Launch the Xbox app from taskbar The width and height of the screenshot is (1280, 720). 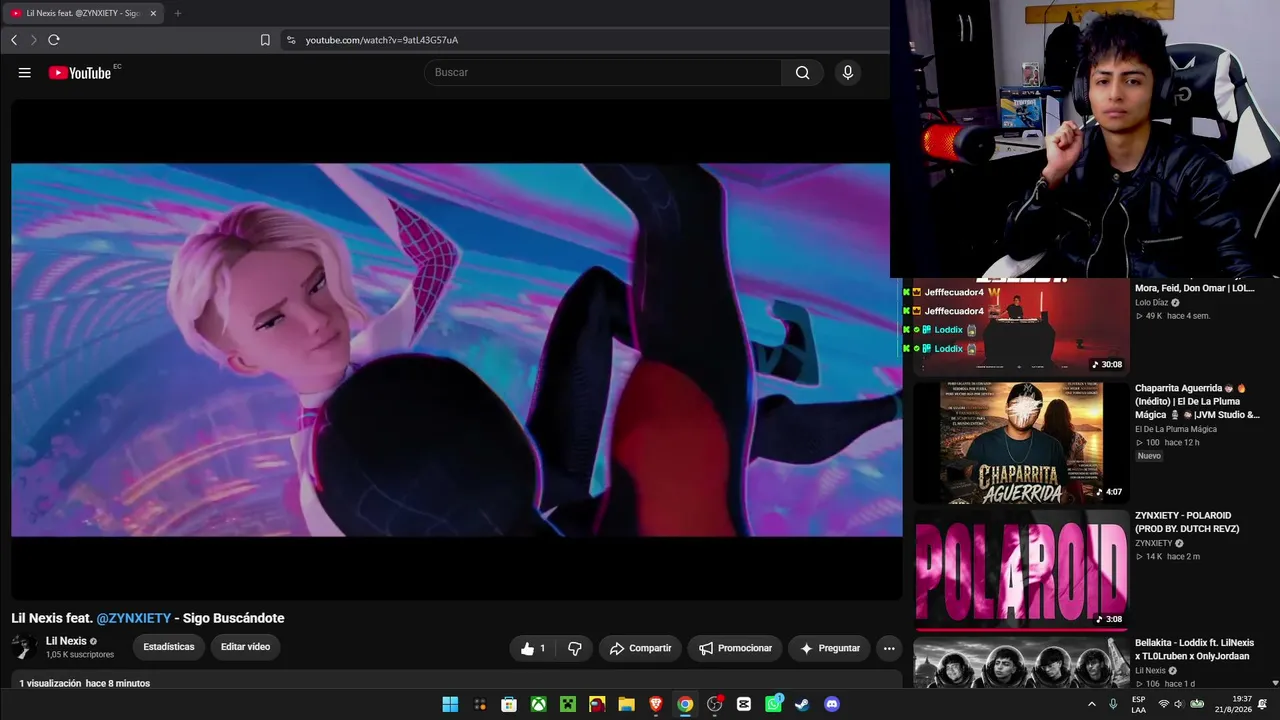[x=538, y=704]
